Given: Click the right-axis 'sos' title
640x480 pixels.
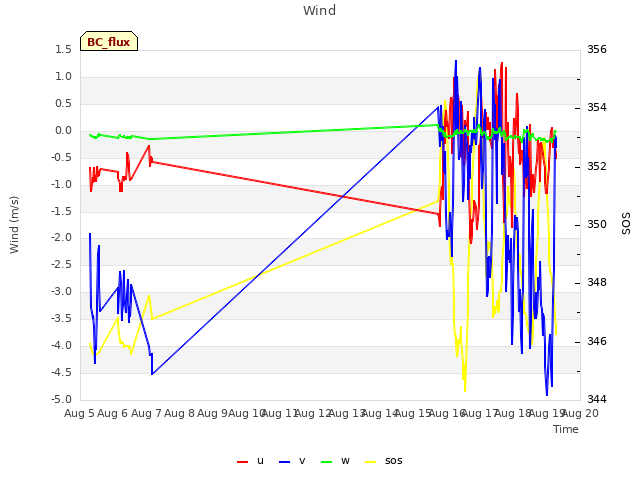Looking at the screenshot, I should (626, 224).
